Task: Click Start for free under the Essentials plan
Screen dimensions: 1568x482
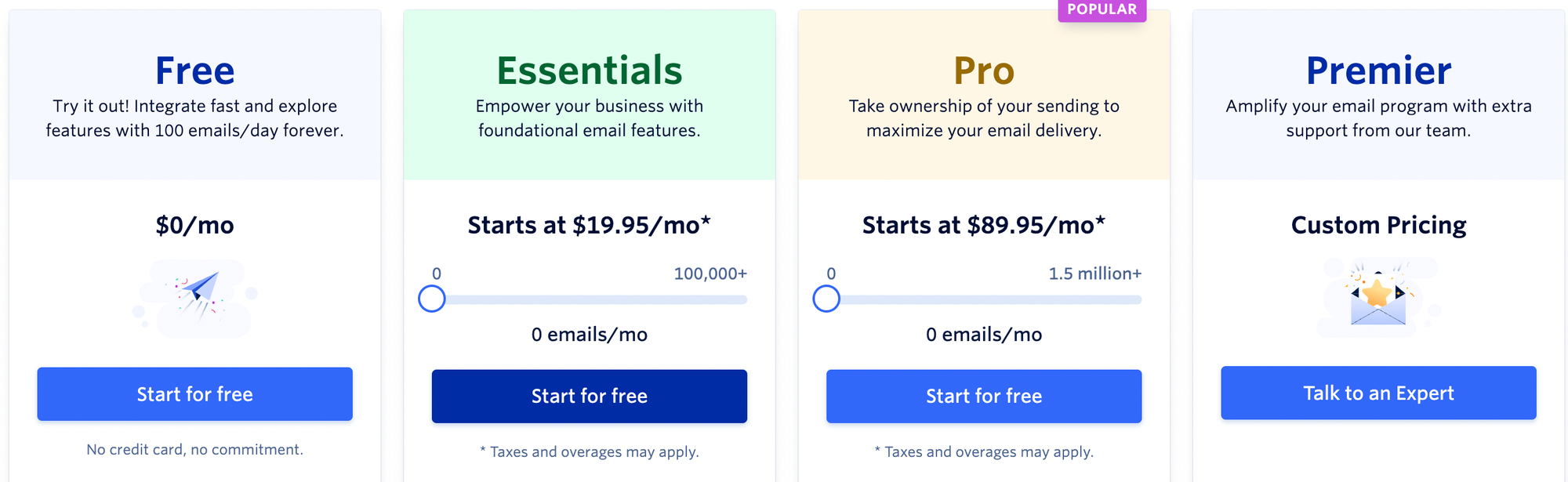Action: [x=589, y=396]
